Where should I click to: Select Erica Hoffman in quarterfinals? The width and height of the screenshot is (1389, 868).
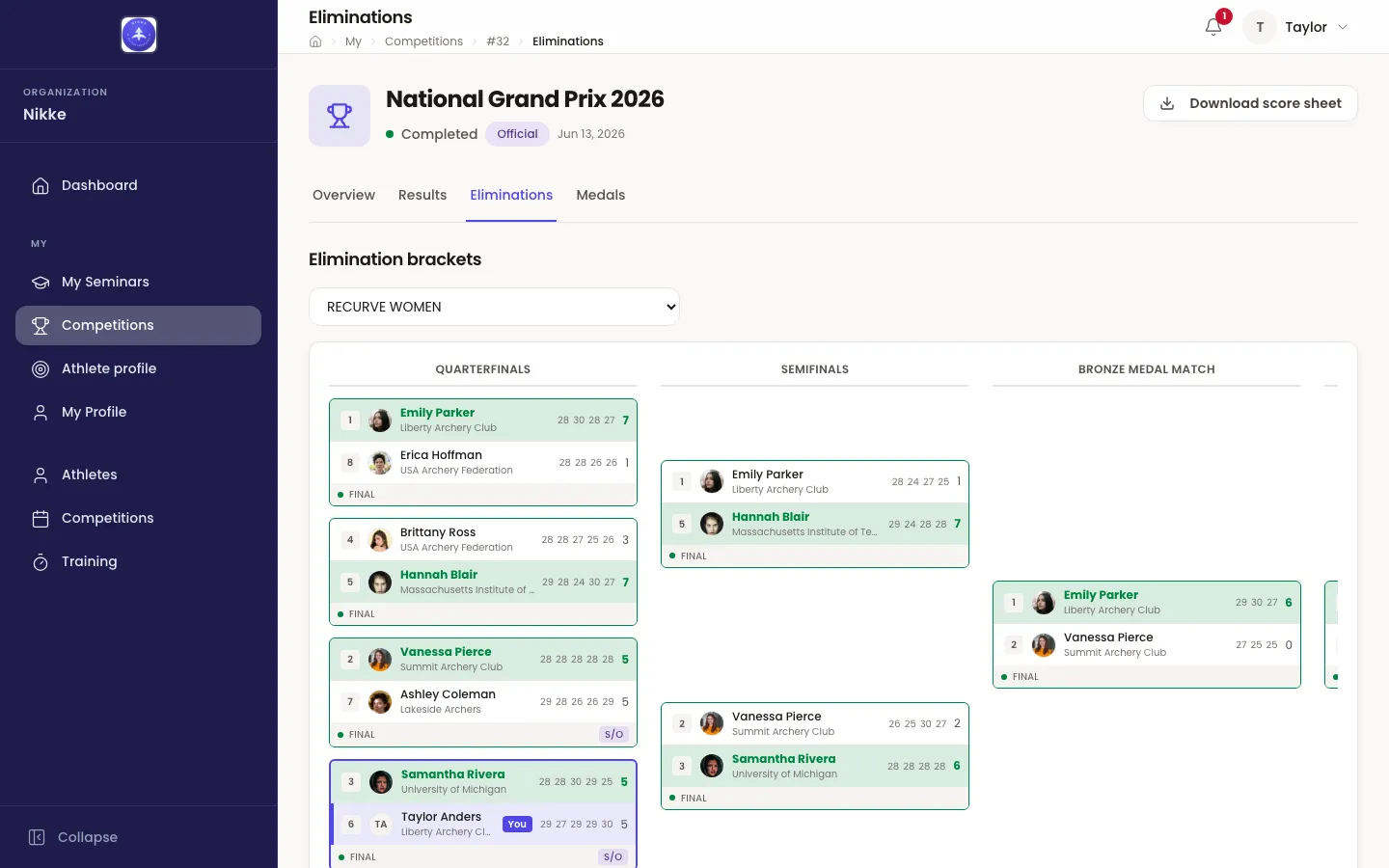coord(483,463)
